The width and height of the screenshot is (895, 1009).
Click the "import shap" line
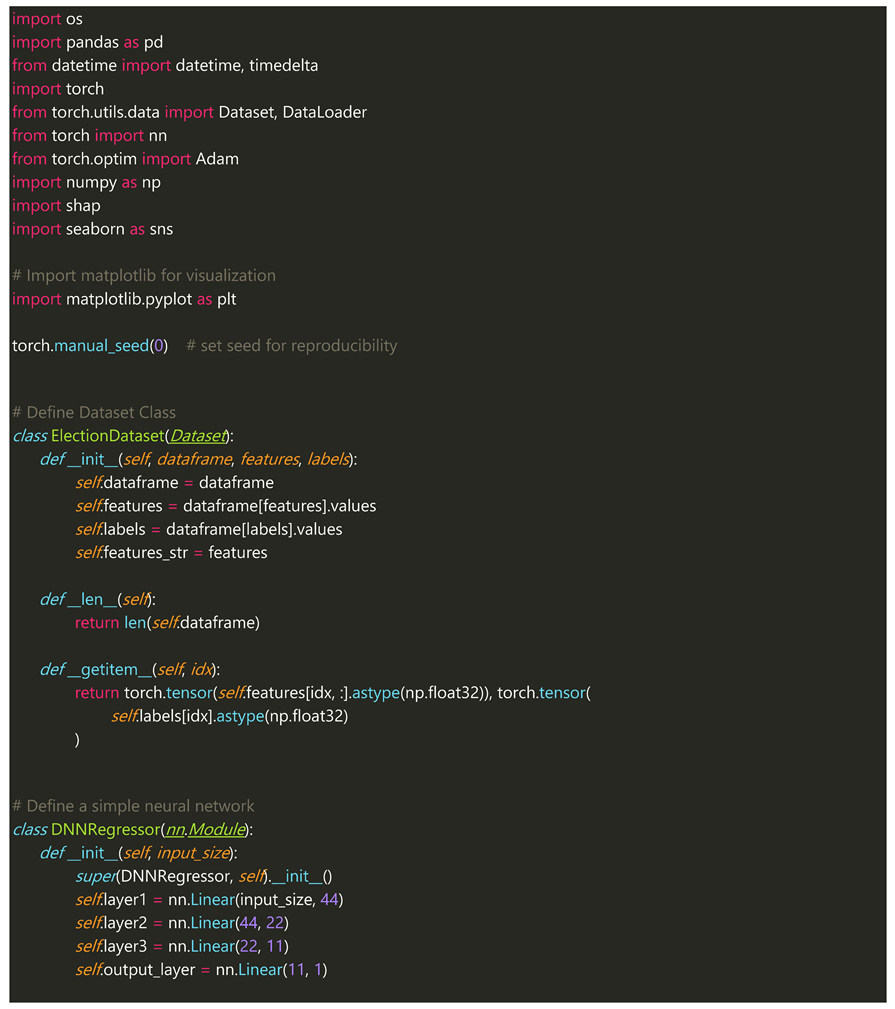pos(56,205)
